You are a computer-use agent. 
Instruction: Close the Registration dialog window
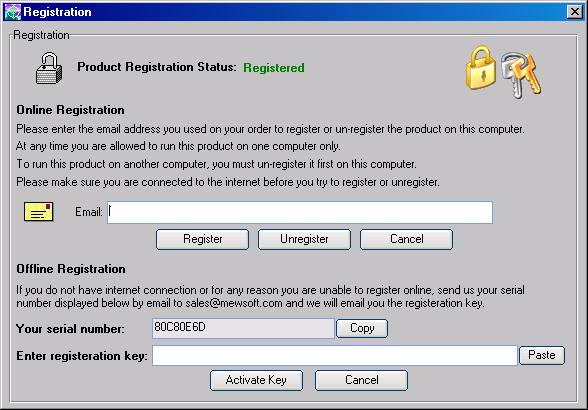tap(575, 12)
